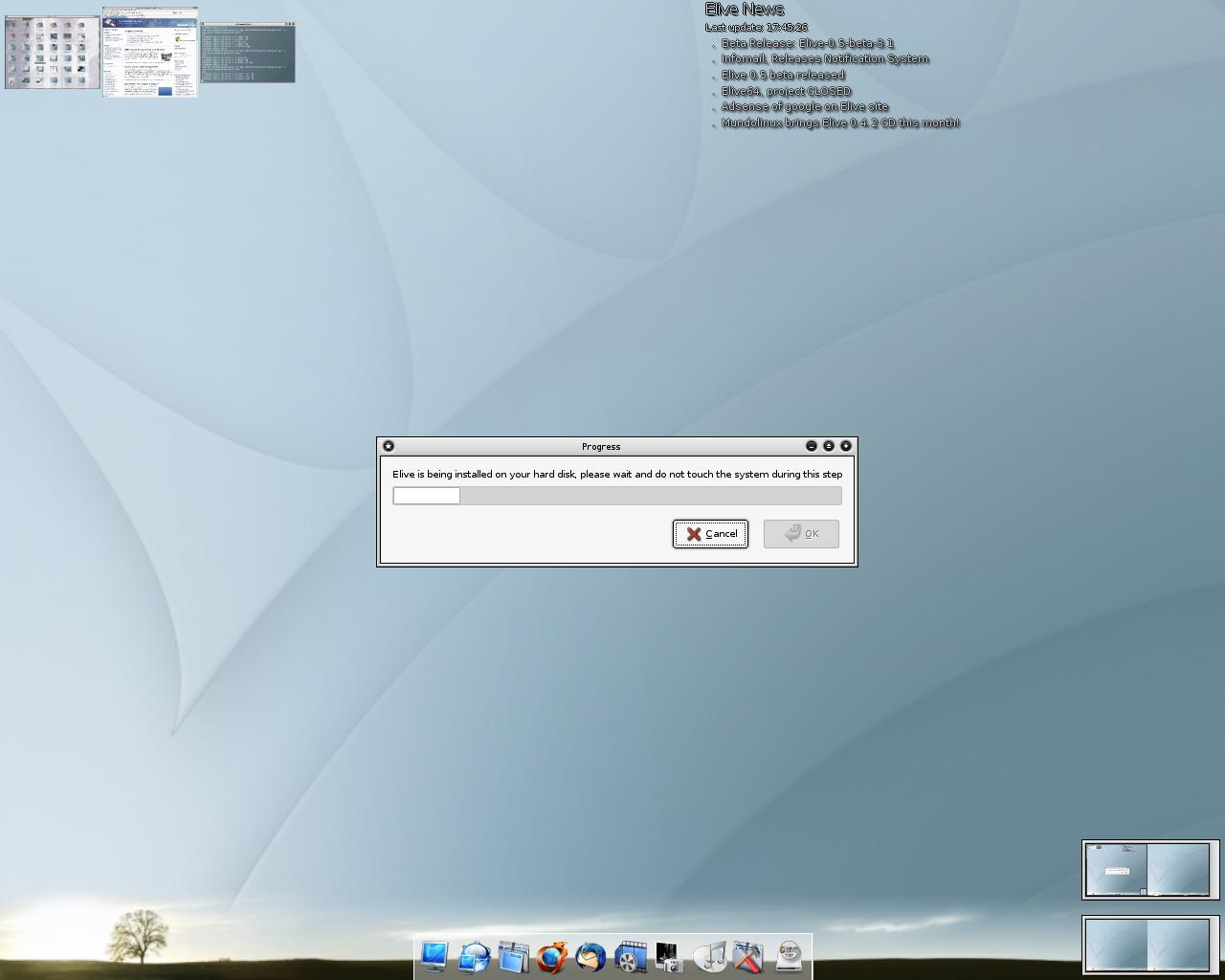This screenshot has width=1225, height=980.
Task: Select the terminal window thumbnail
Action: coord(248,53)
